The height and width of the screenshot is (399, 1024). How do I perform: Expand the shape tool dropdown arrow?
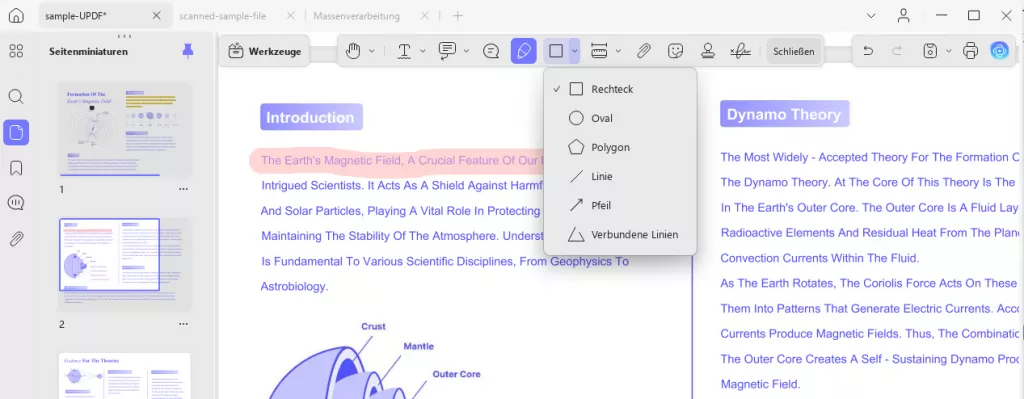[x=574, y=51]
